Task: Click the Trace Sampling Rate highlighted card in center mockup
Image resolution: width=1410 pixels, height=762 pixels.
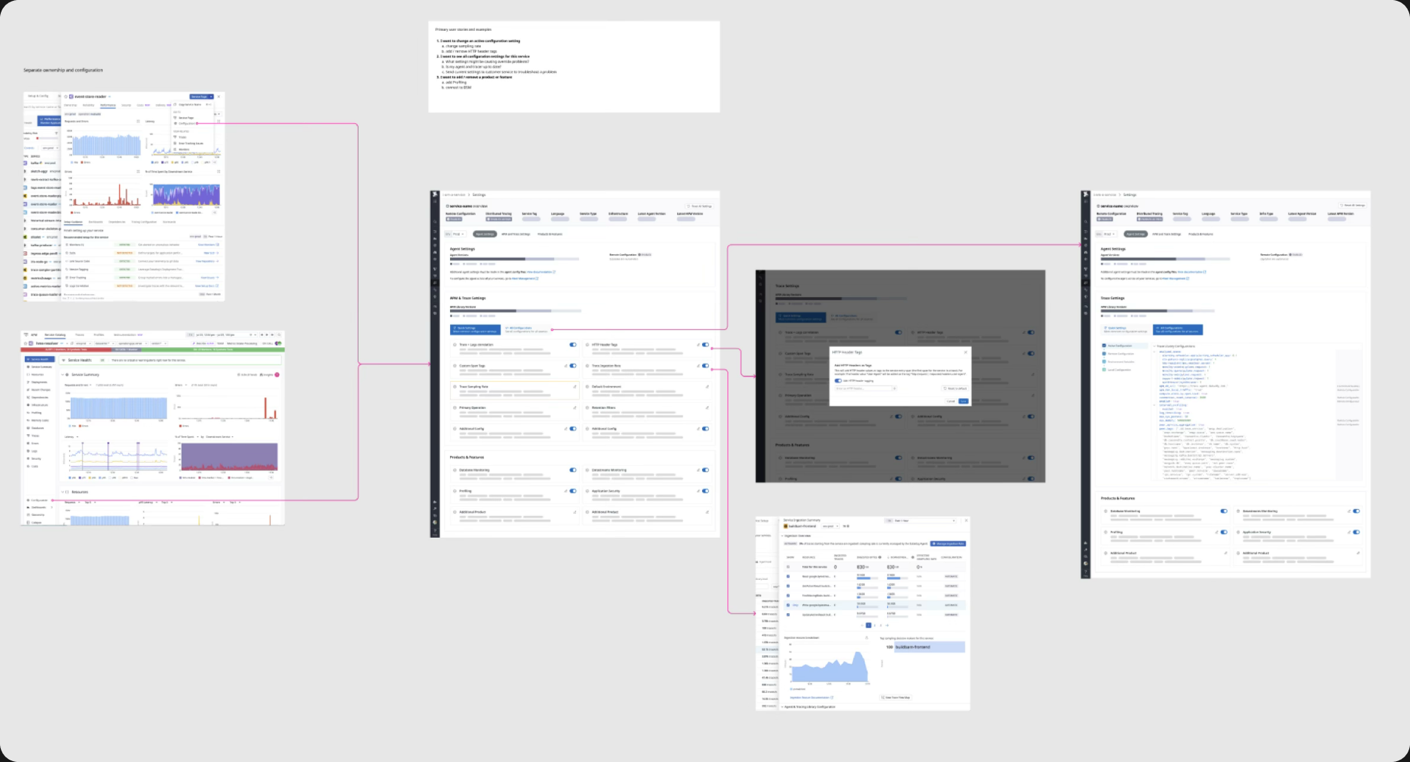Action: click(515, 390)
